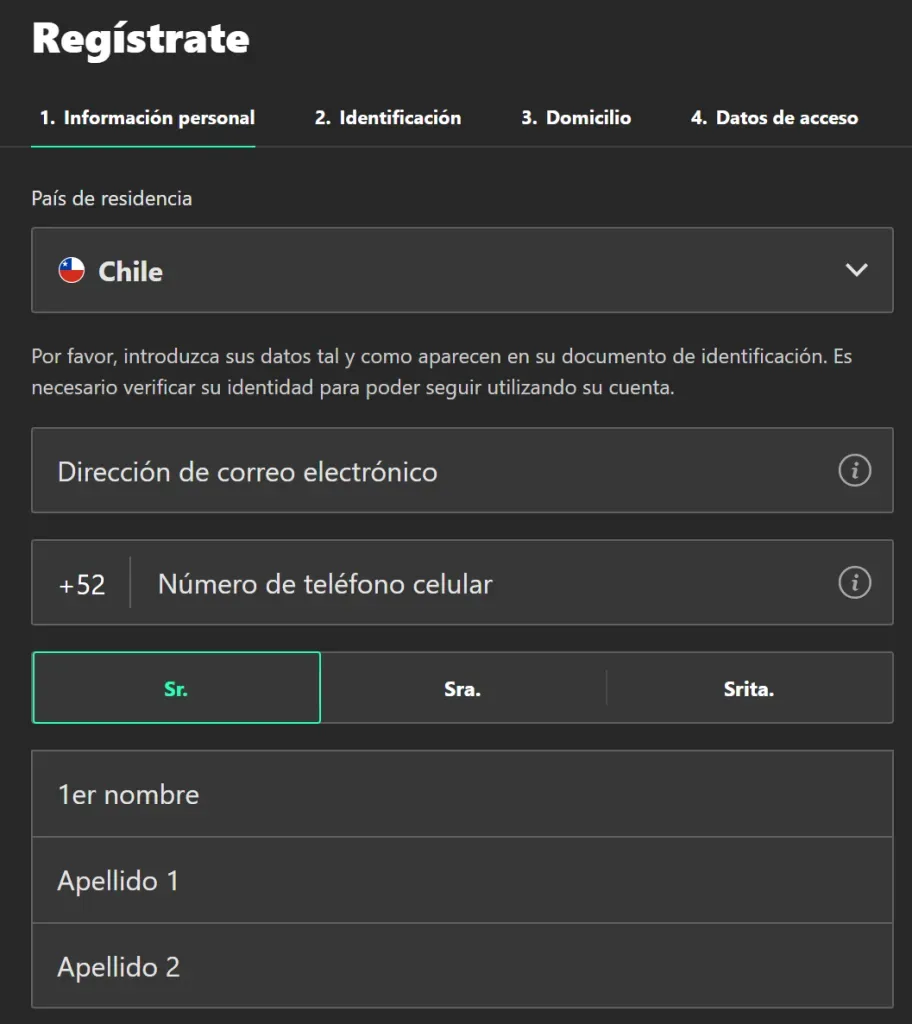
Task: Select the Sra. title option
Action: (463, 687)
